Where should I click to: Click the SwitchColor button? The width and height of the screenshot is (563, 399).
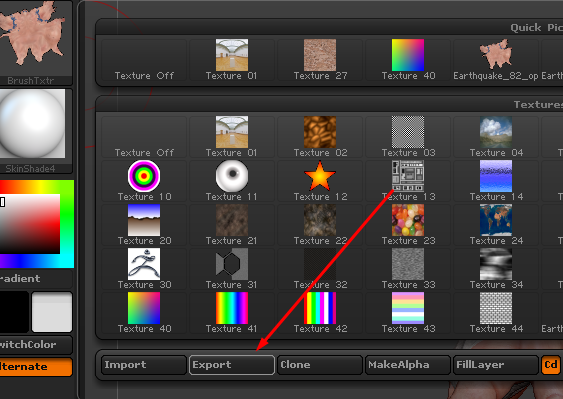[36, 345]
